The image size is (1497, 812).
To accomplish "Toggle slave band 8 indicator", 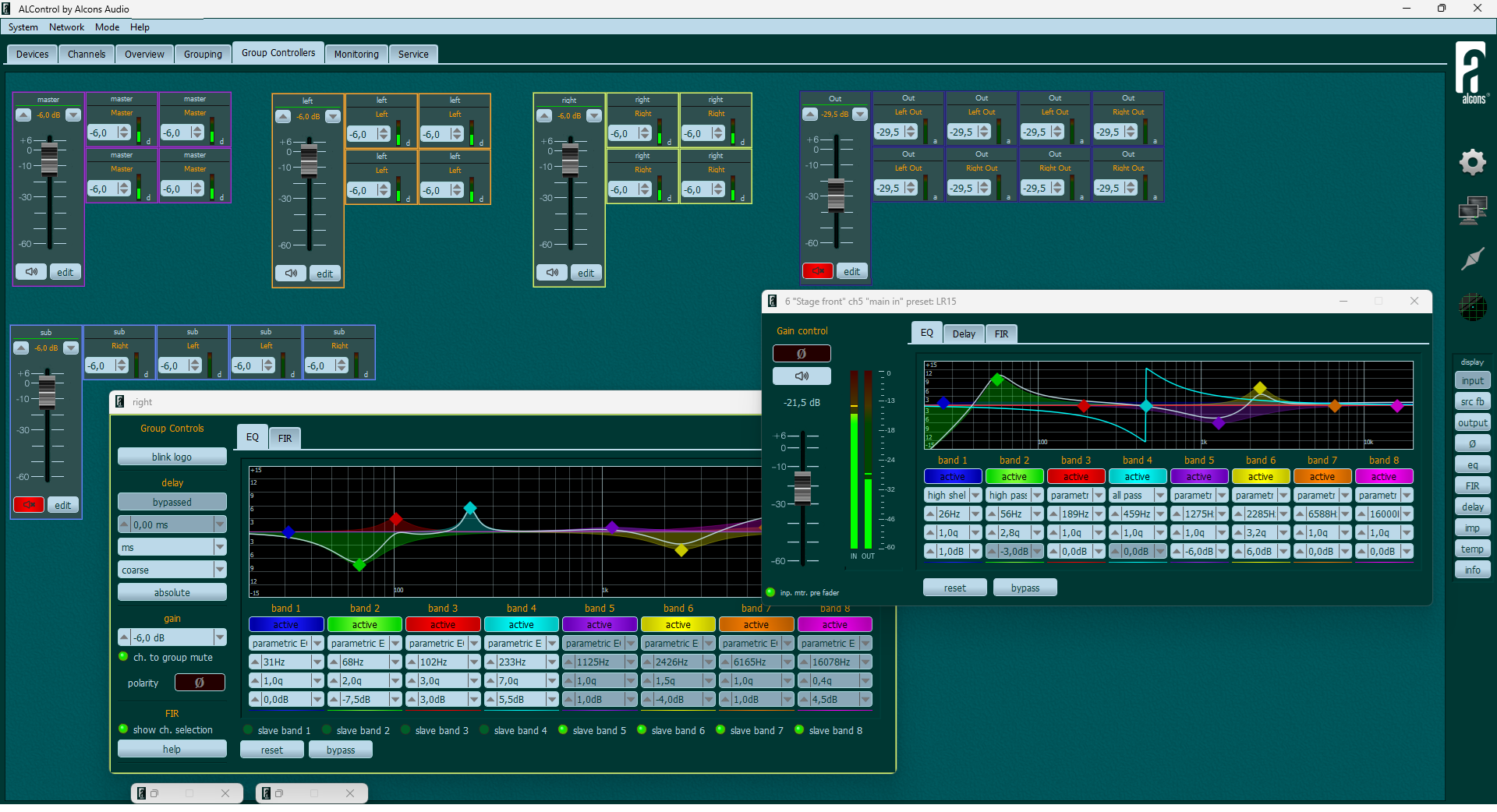I will (799, 730).
